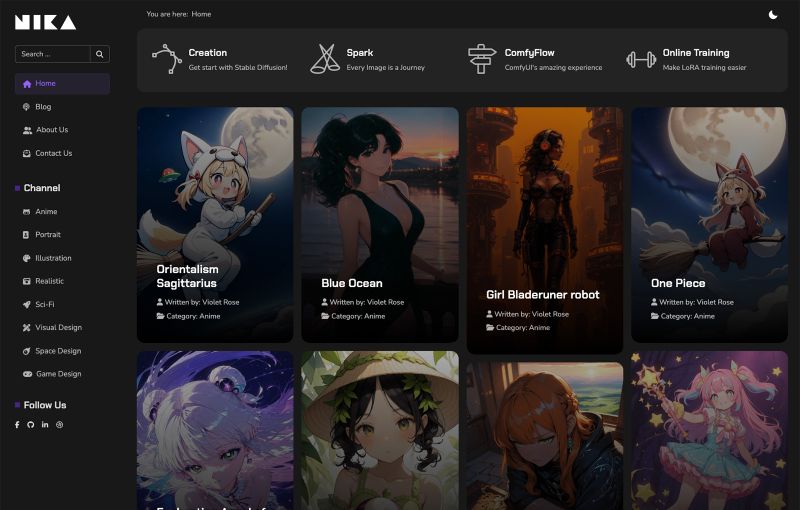This screenshot has height=510, width=800.
Task: Type in the Search input field
Action: (53, 54)
